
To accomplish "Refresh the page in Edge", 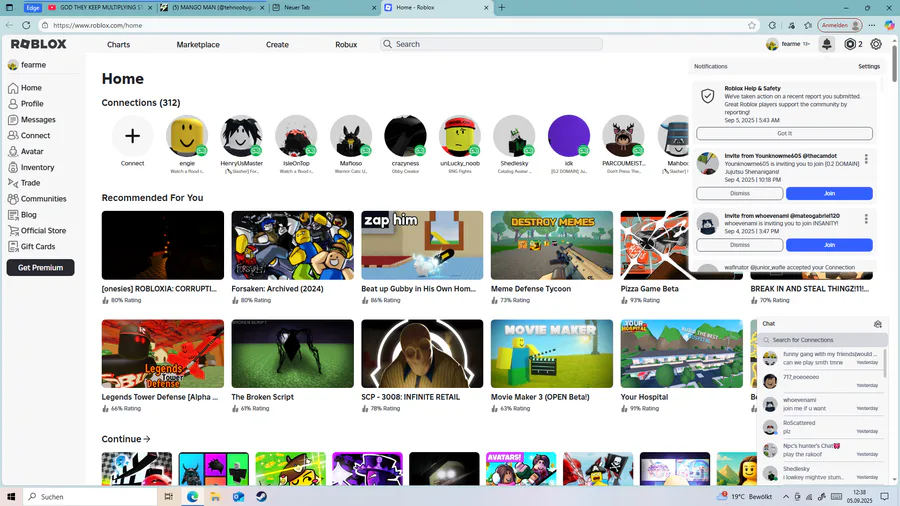I will [26, 25].
